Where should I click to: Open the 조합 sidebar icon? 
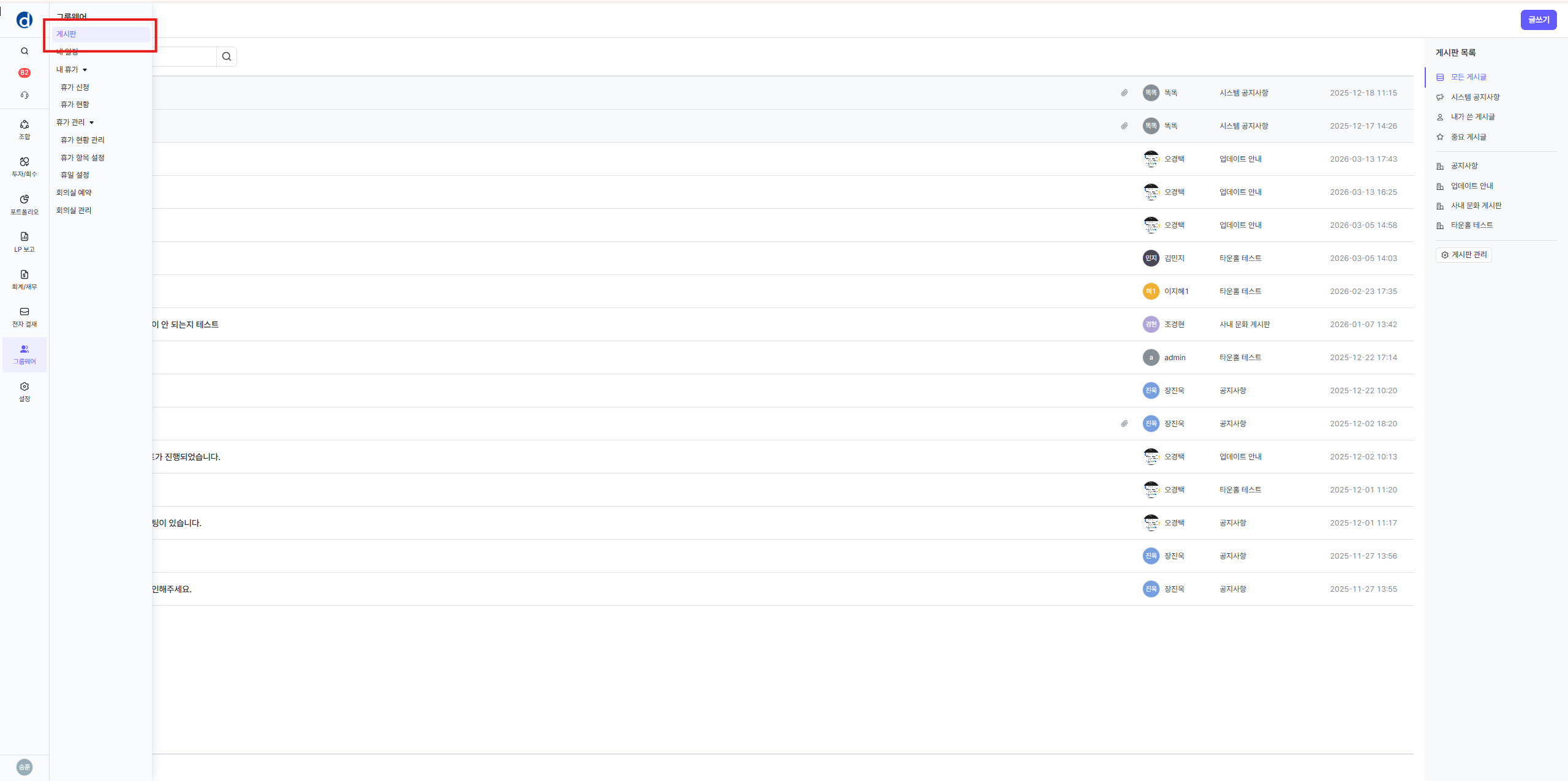point(24,129)
